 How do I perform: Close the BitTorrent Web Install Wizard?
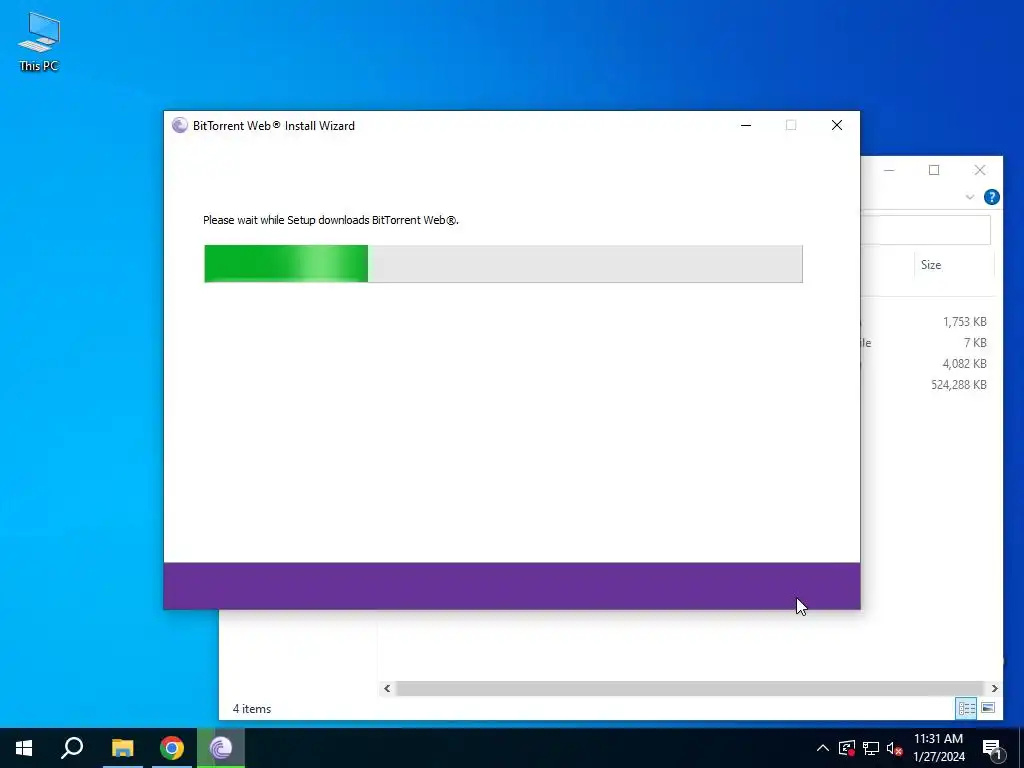837,125
